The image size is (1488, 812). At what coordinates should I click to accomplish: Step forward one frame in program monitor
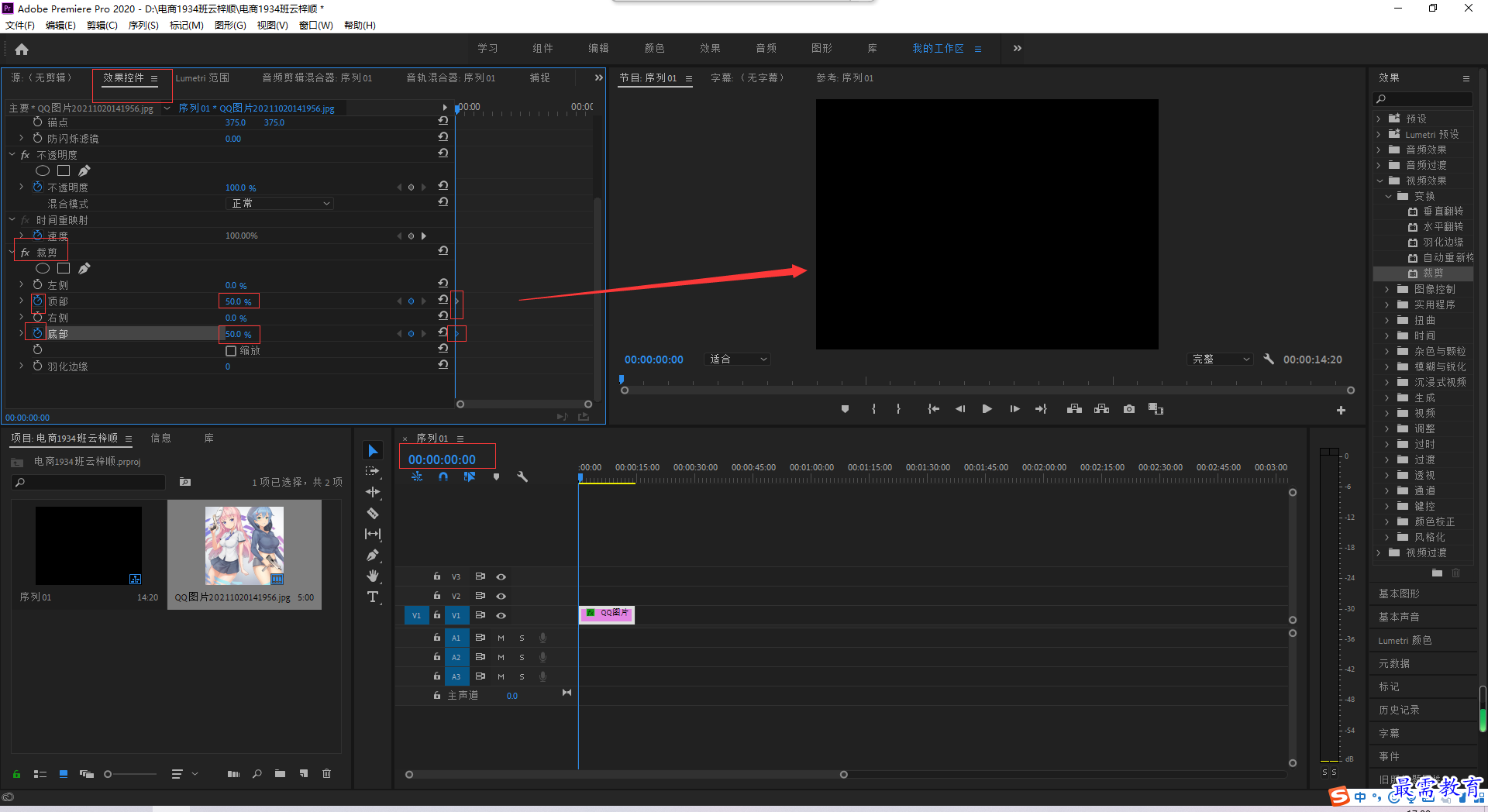(1014, 409)
